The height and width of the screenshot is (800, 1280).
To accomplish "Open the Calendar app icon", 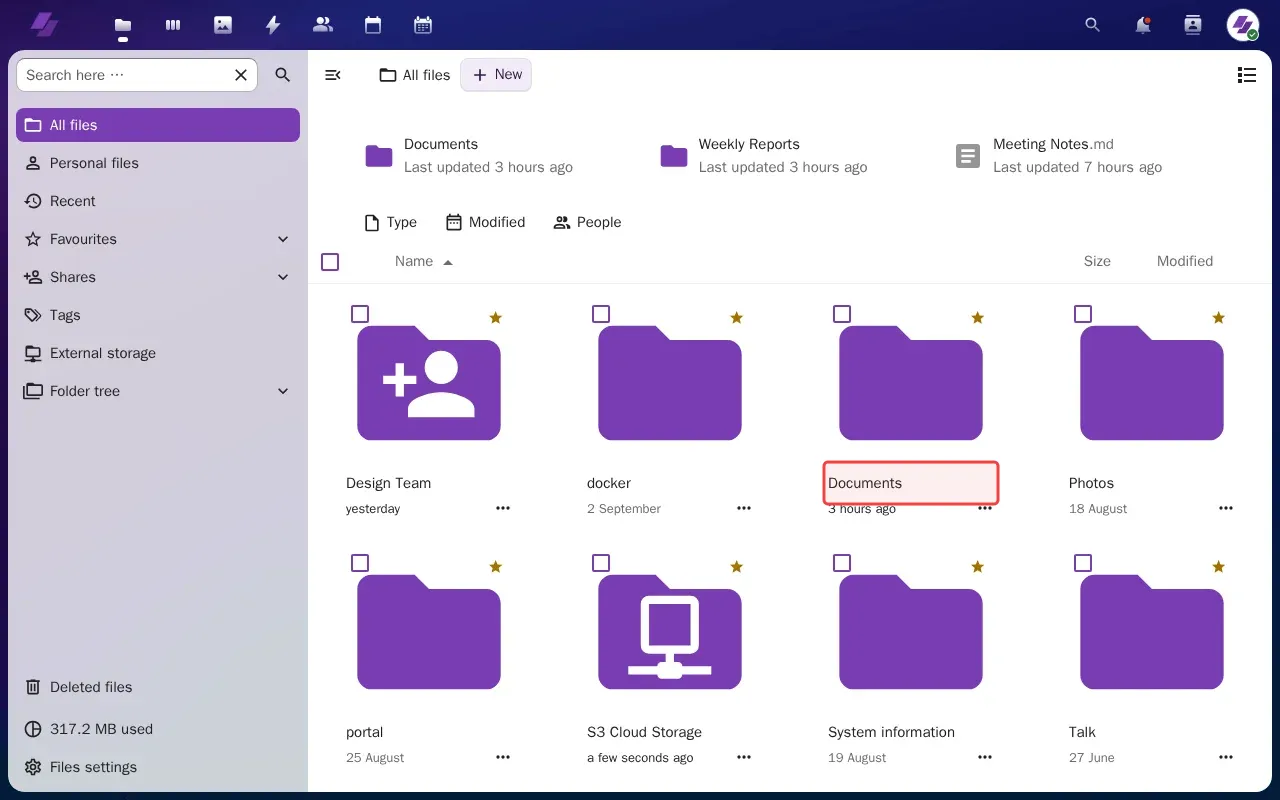I will pos(373,25).
